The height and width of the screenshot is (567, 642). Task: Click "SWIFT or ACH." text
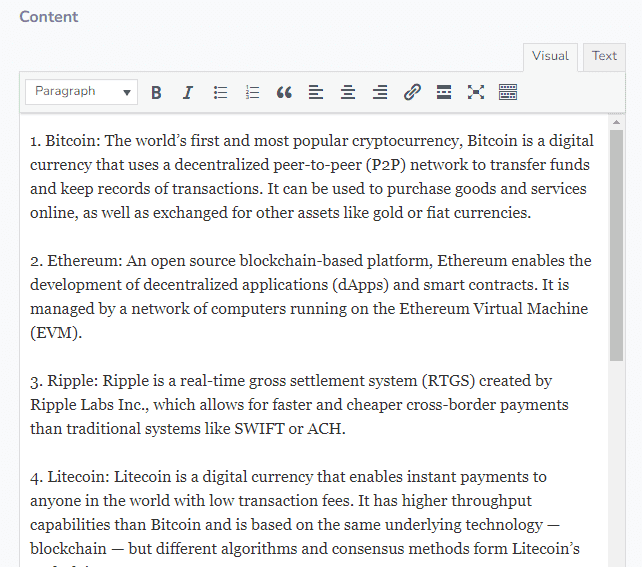289,429
